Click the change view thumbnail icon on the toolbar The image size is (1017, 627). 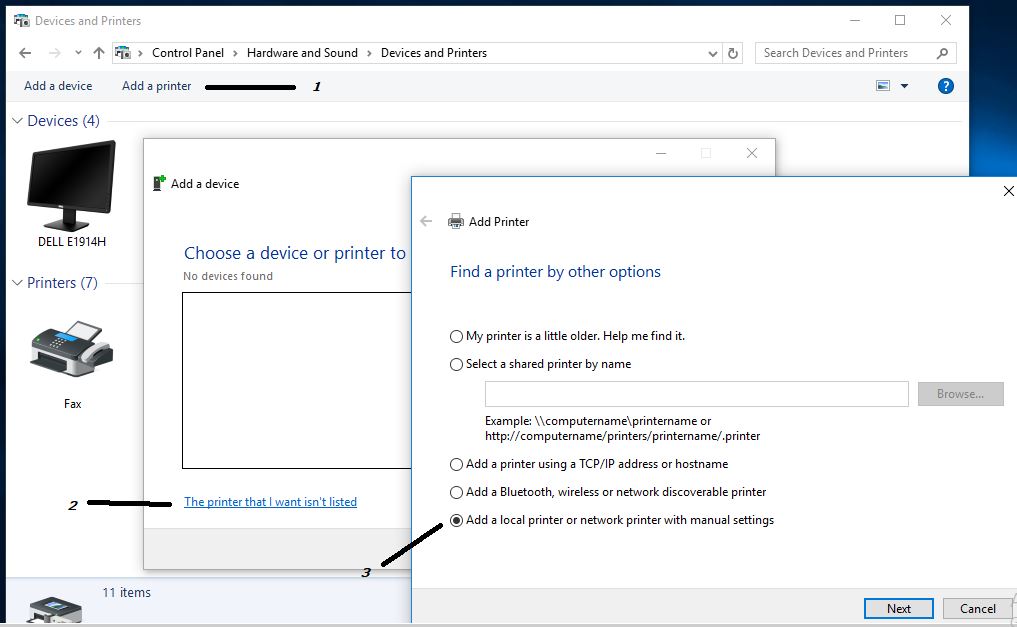[x=885, y=85]
